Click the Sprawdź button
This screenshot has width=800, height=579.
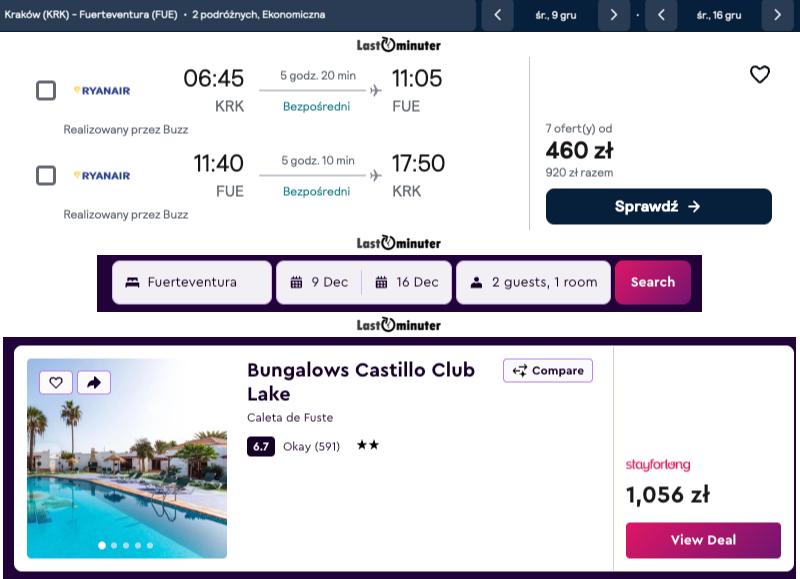(659, 207)
